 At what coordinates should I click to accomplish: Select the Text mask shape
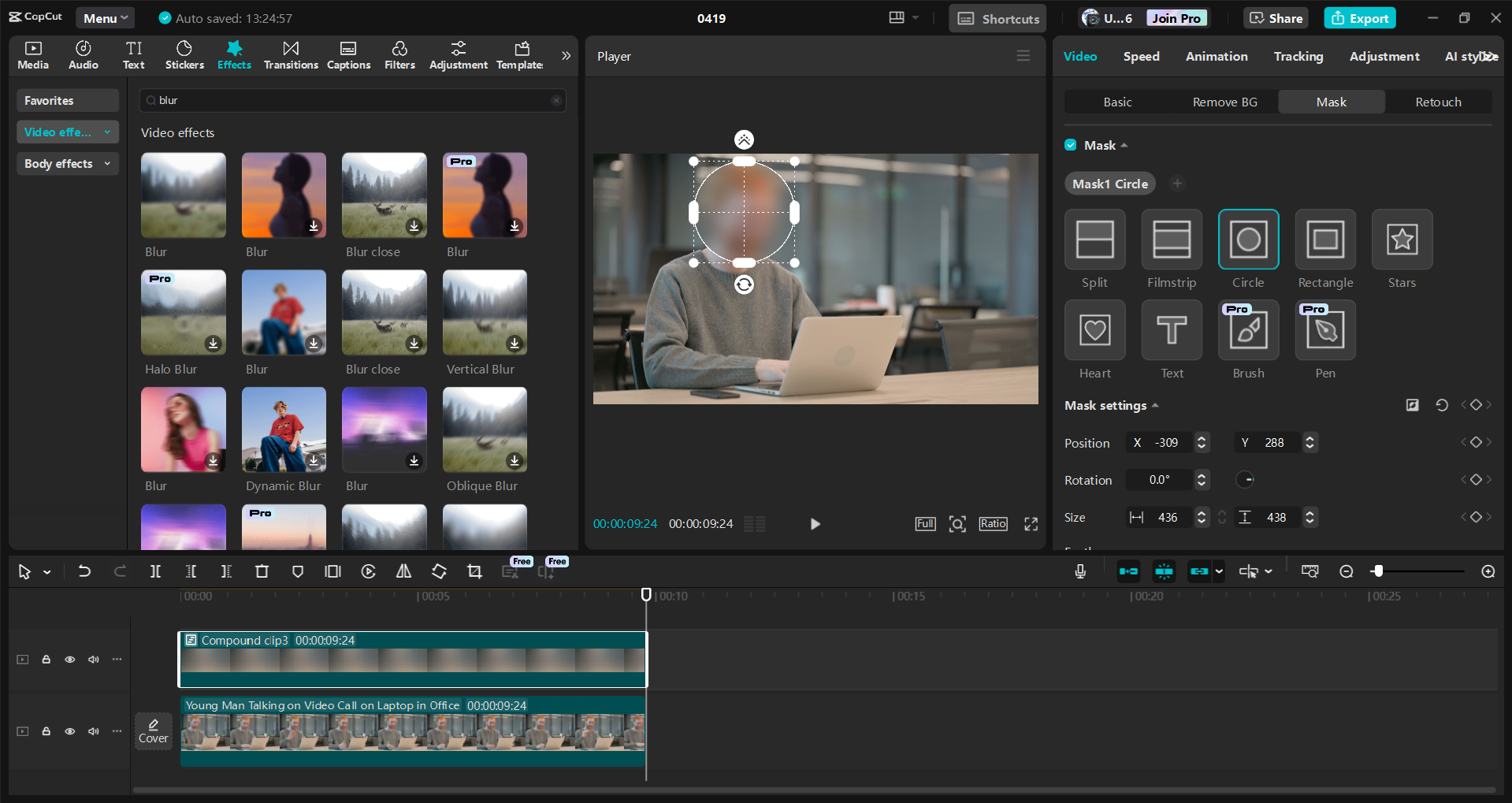tap(1172, 330)
